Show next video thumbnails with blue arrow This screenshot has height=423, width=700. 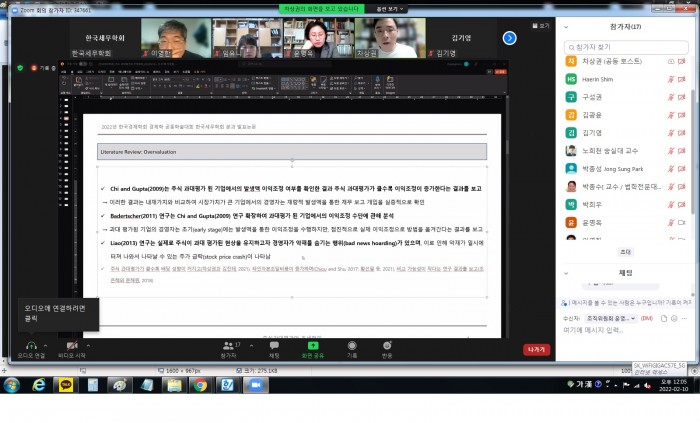tap(509, 38)
